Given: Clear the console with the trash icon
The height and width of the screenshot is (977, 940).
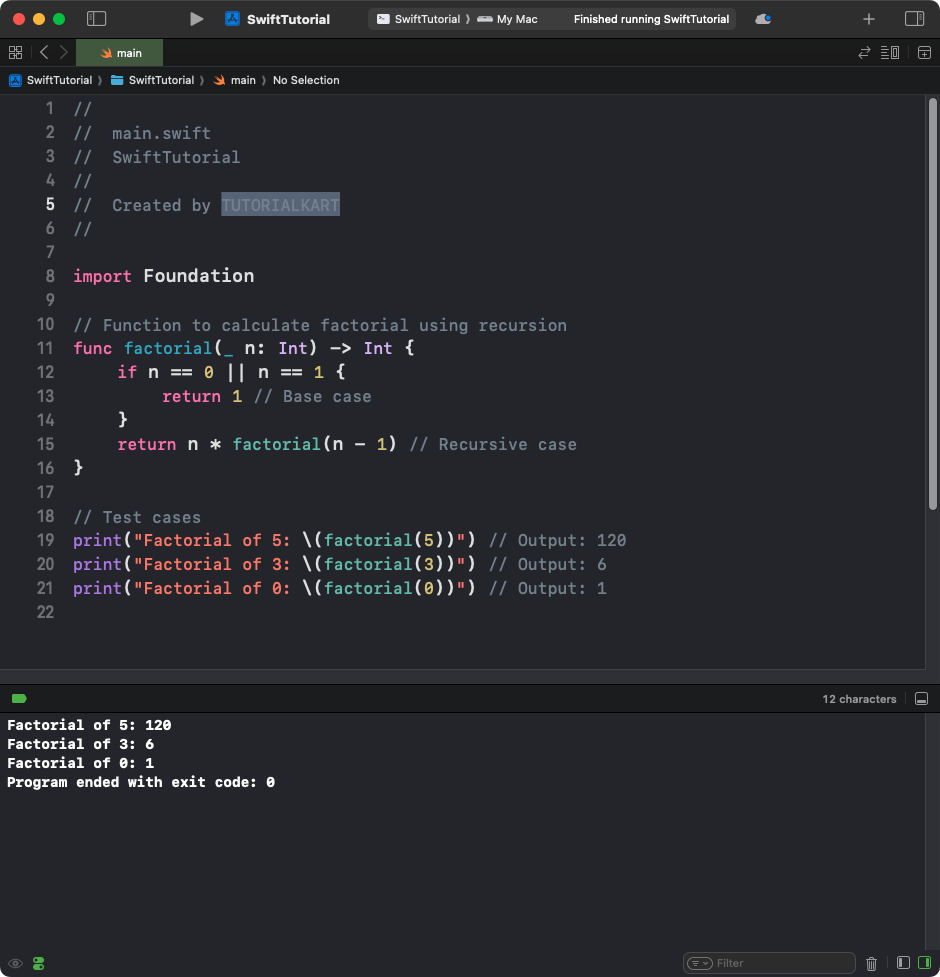Looking at the screenshot, I should pos(871,963).
